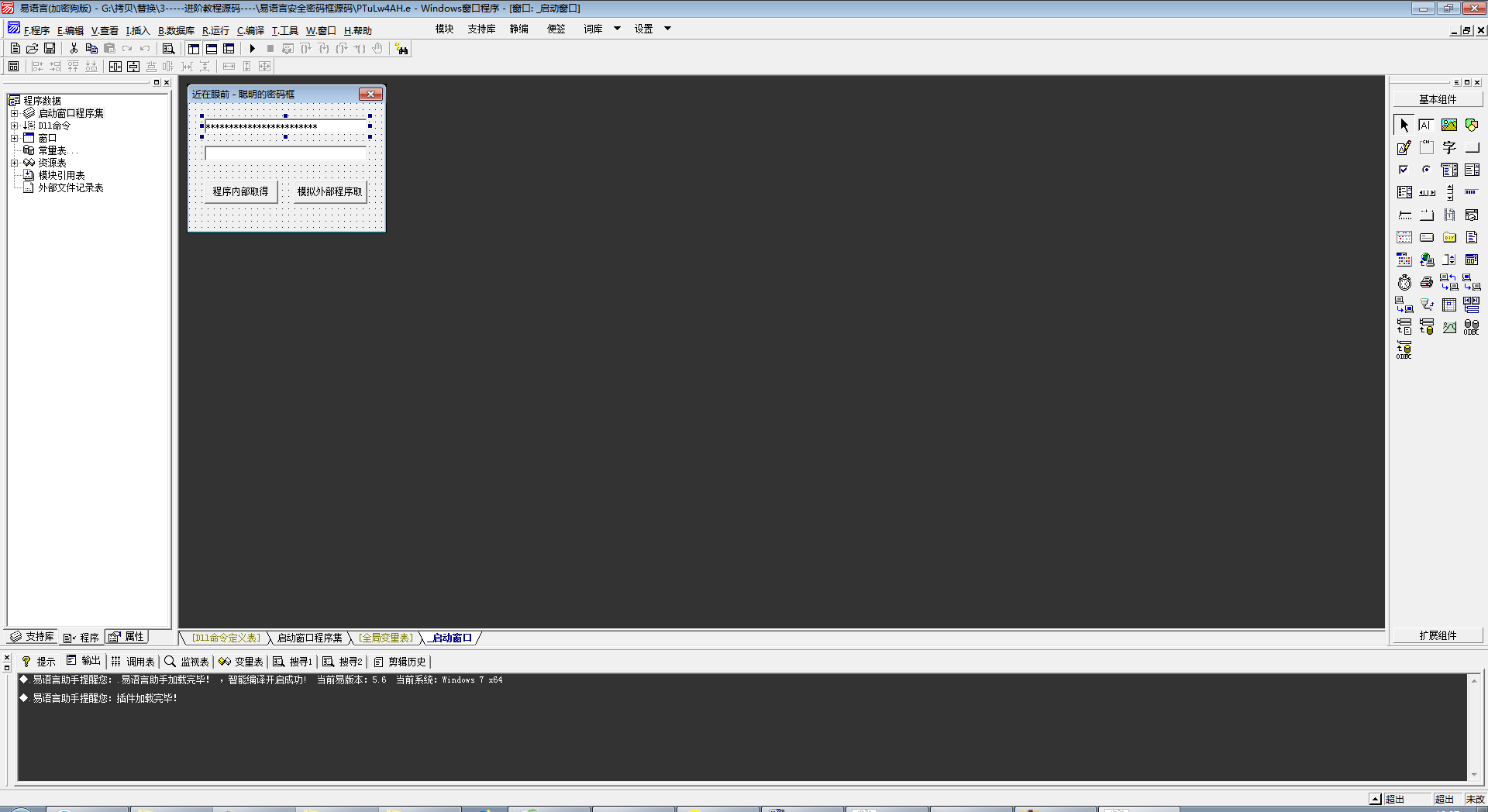Click the Run (play) toolbar button
Image resolution: width=1488 pixels, height=812 pixels.
click(252, 49)
